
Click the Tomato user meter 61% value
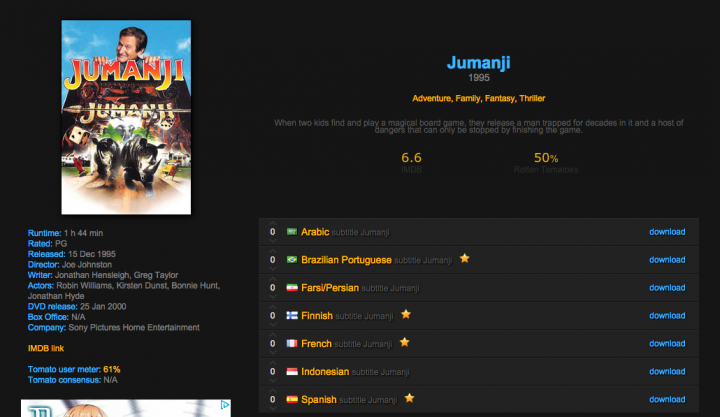[112, 369]
